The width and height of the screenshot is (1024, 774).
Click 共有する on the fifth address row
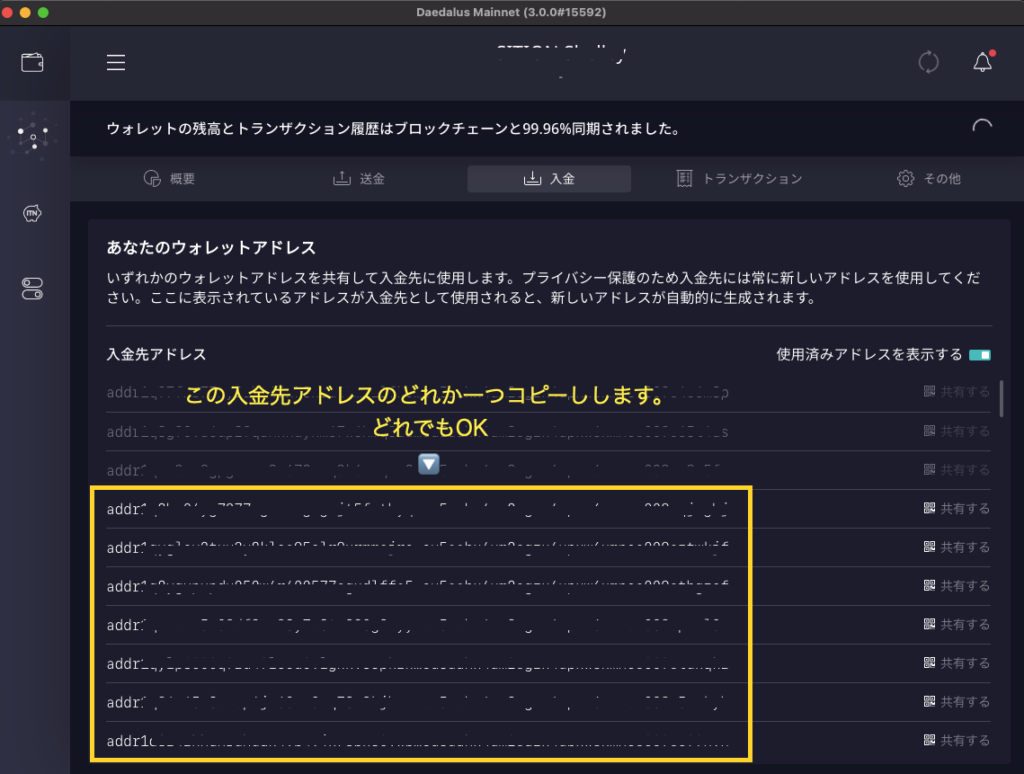tap(957, 547)
